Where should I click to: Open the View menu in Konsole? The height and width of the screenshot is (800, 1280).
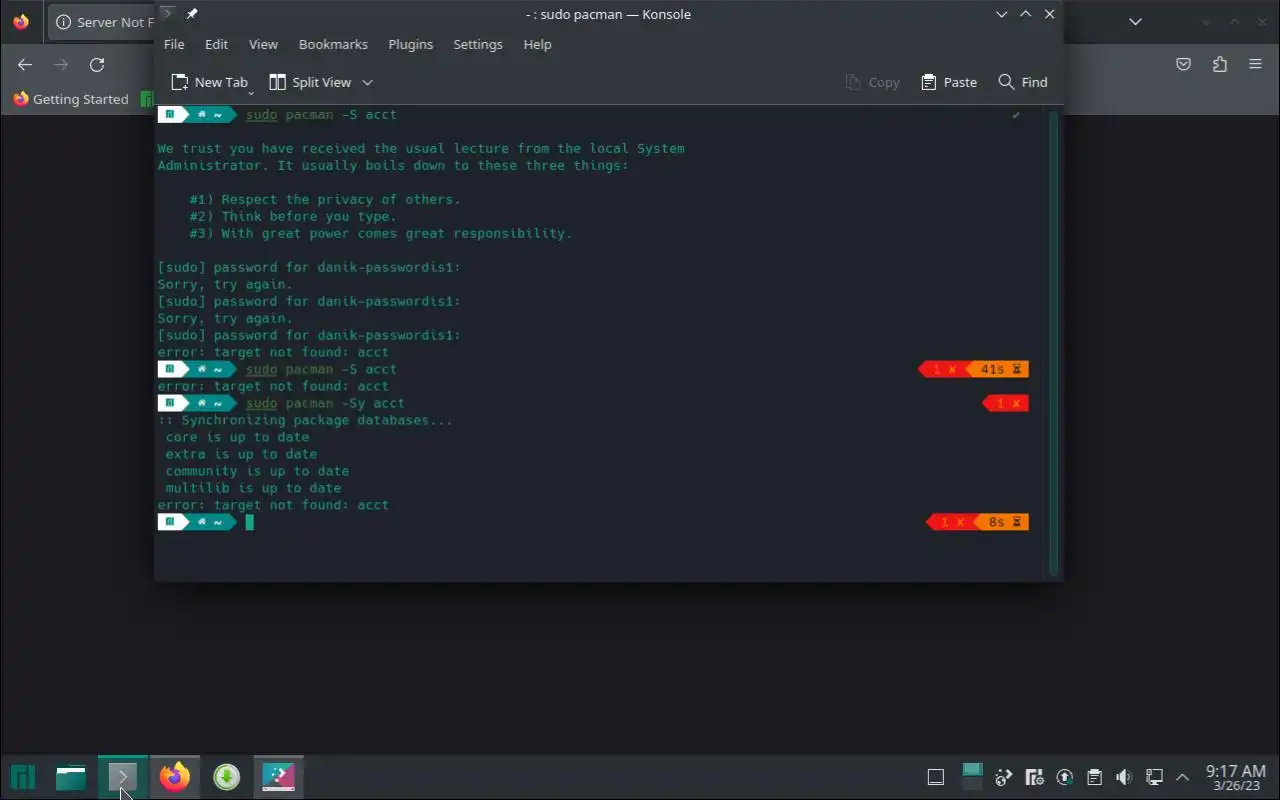(x=263, y=44)
